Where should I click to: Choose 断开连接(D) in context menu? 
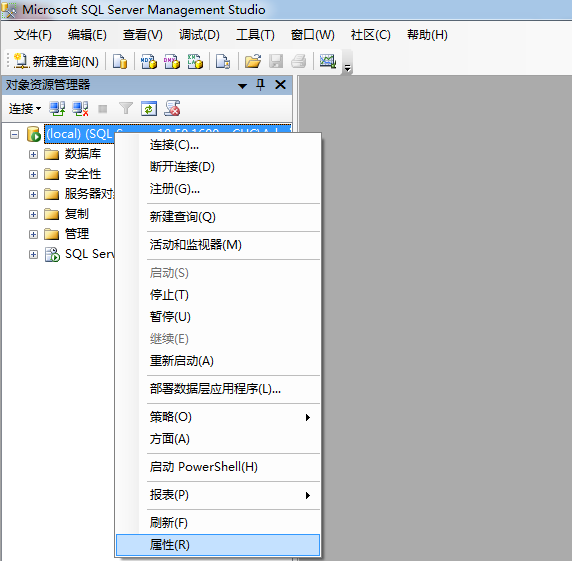(218, 167)
